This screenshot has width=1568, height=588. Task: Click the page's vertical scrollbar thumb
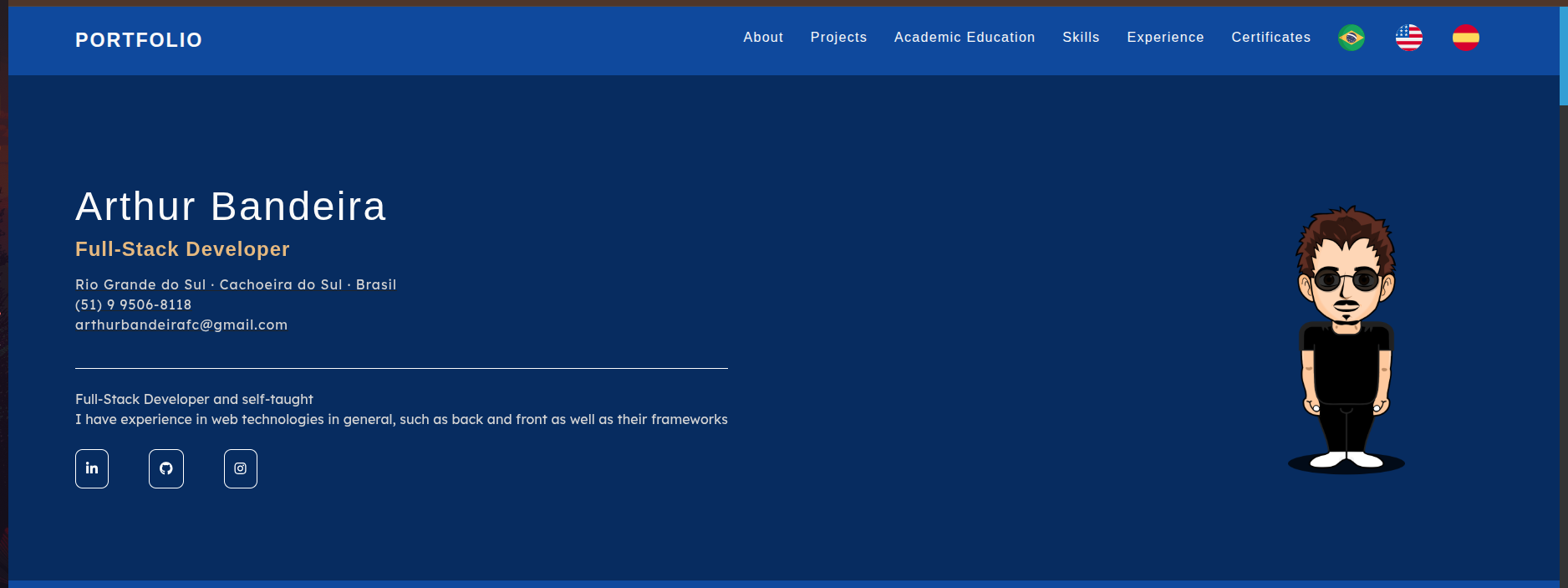pos(1563,55)
